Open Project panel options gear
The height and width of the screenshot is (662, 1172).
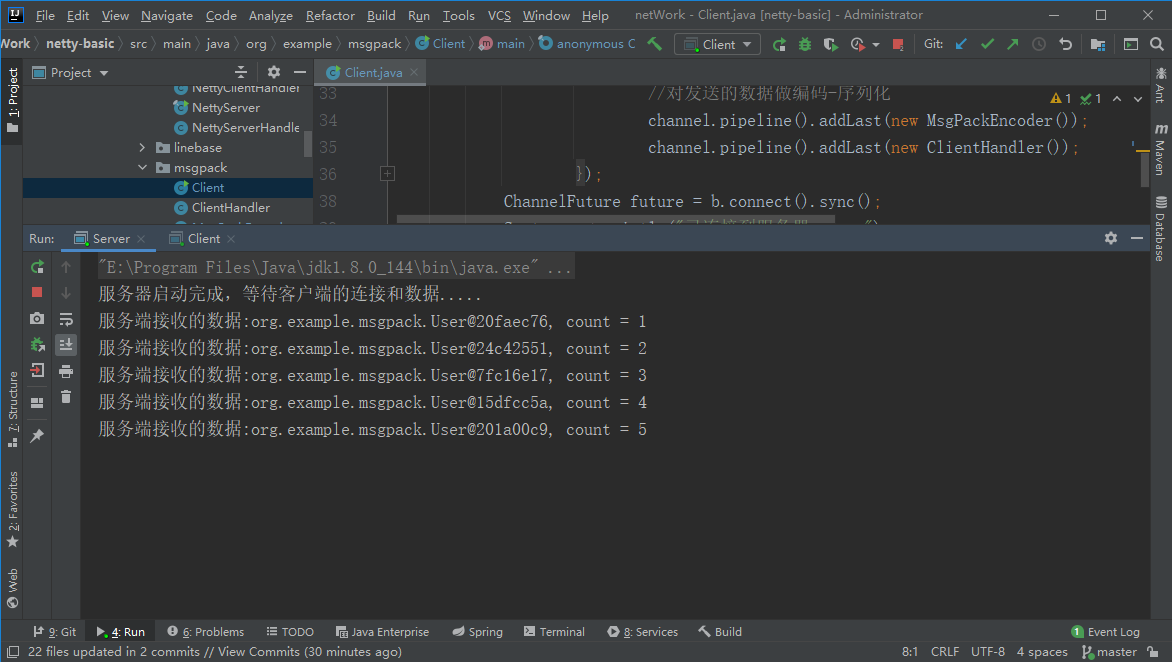(x=274, y=72)
